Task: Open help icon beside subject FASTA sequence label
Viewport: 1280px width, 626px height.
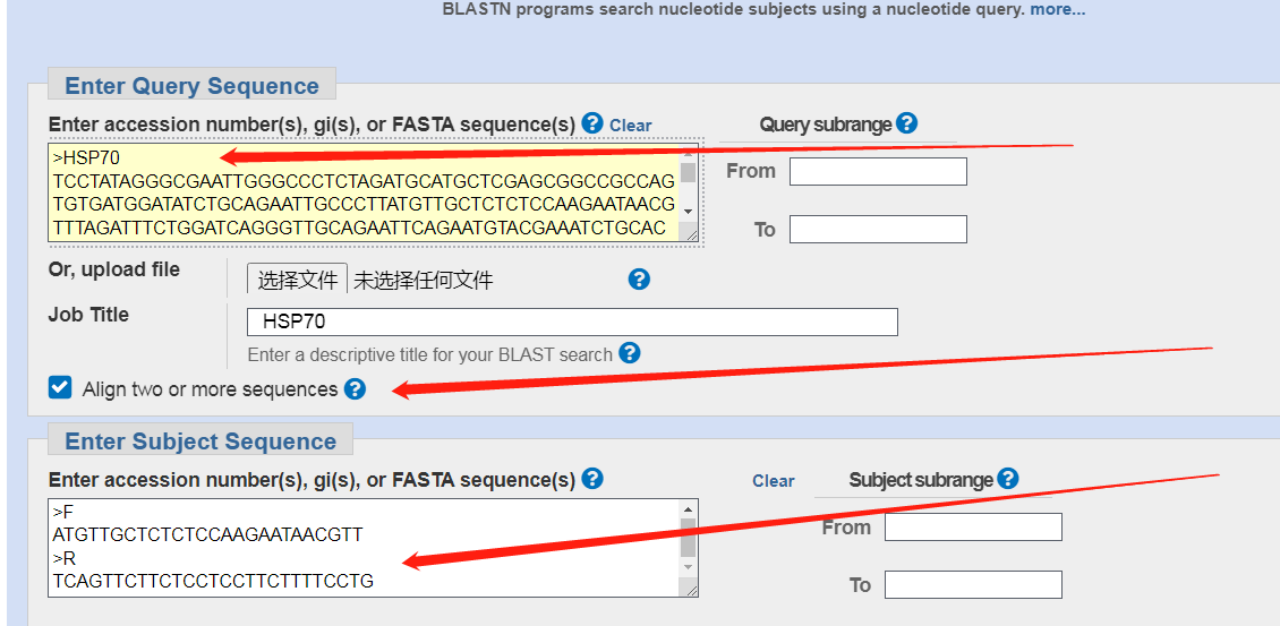Action: pyautogui.click(x=592, y=479)
